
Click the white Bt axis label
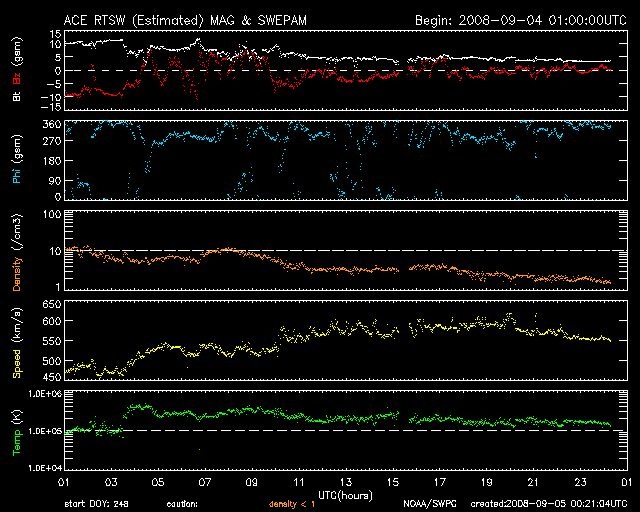tap(15, 94)
